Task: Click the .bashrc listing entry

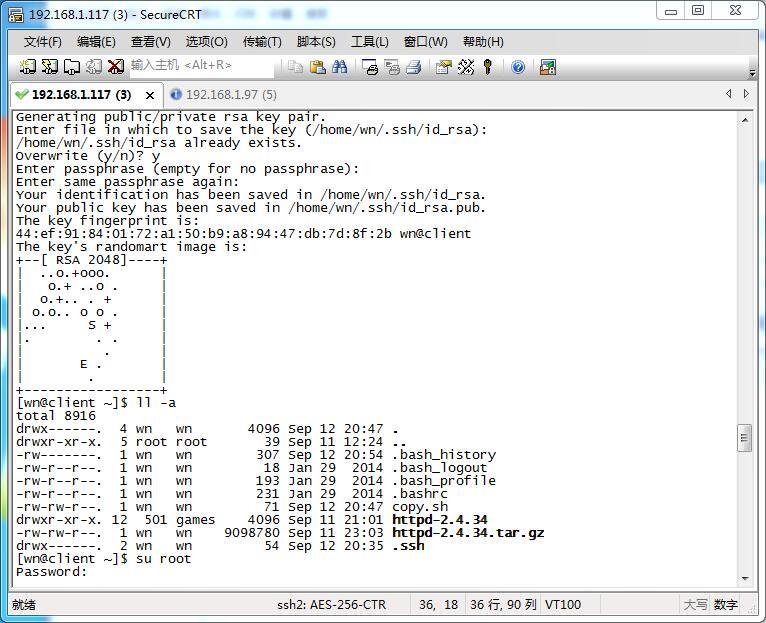Action: [x=420, y=494]
